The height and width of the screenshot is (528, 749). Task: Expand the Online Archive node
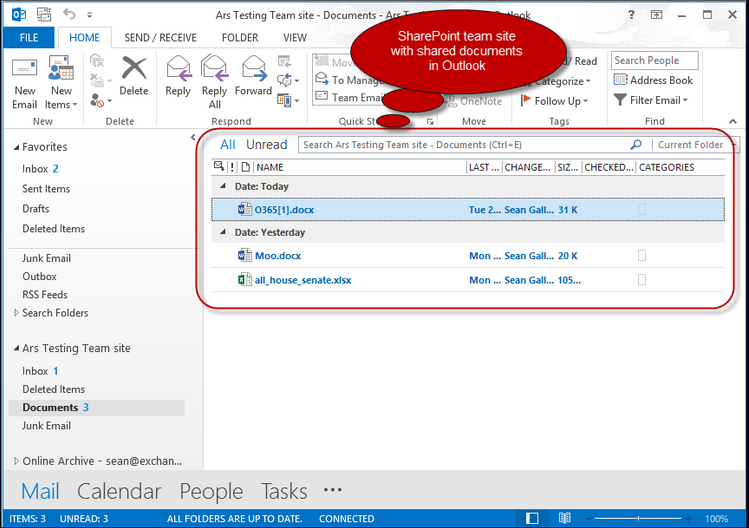(16, 461)
